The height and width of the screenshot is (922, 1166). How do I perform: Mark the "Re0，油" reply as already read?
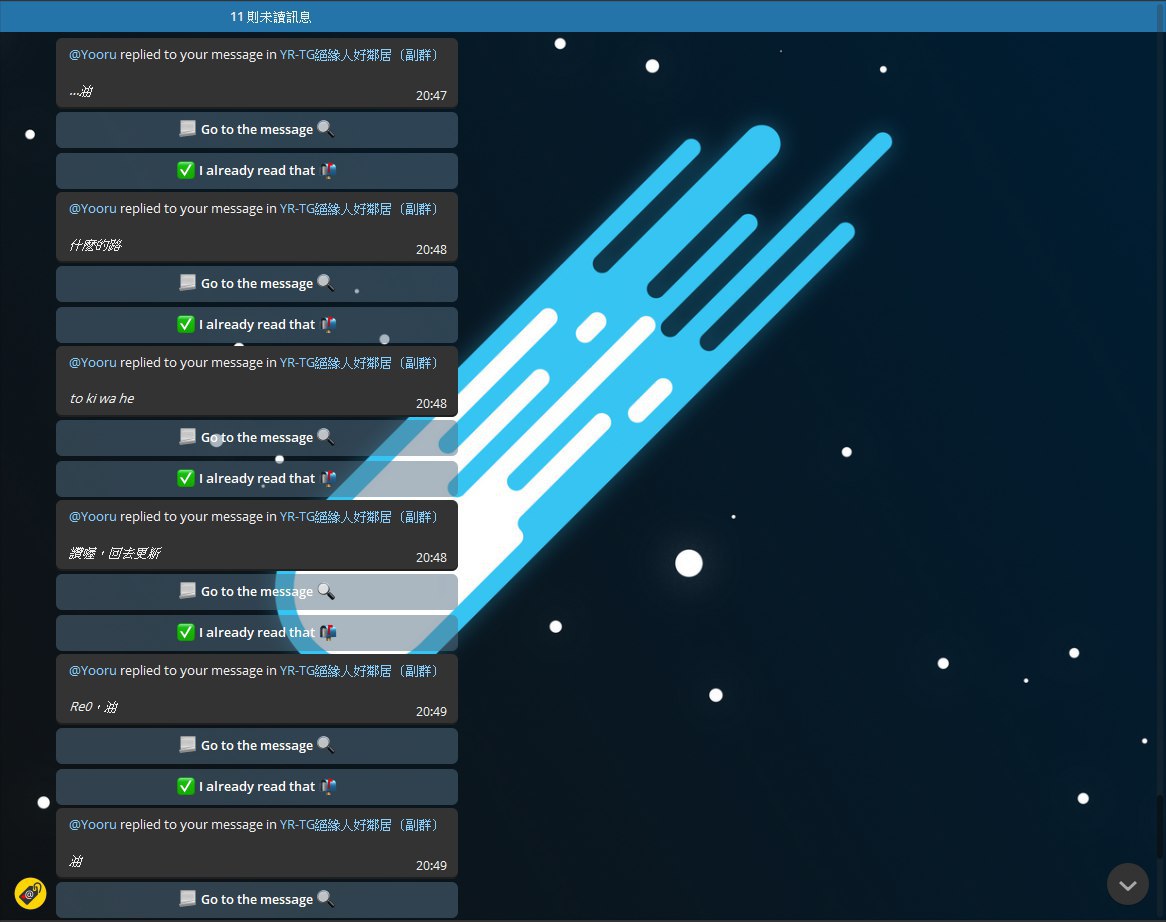coord(257,787)
